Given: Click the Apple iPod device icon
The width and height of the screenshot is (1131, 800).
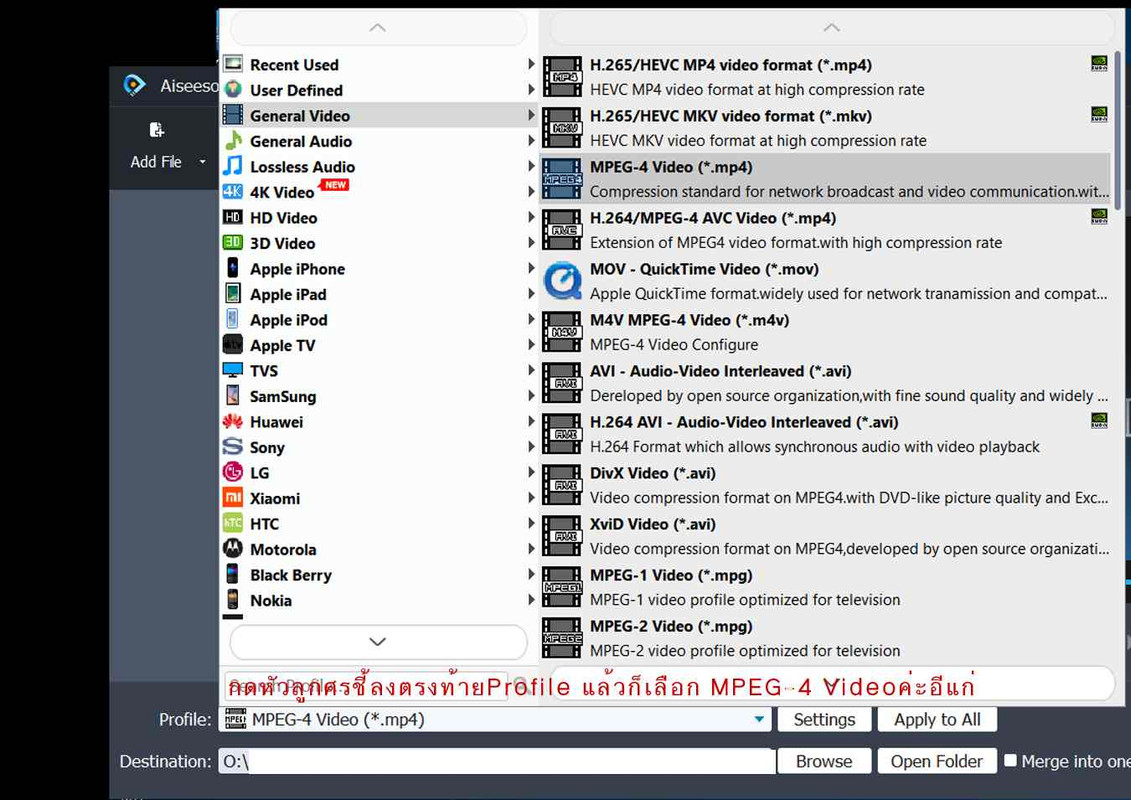Looking at the screenshot, I should tap(233, 319).
